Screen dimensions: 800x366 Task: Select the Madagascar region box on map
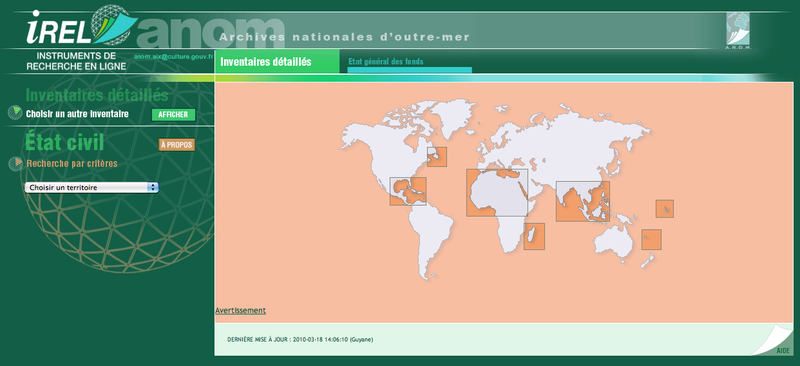point(534,236)
